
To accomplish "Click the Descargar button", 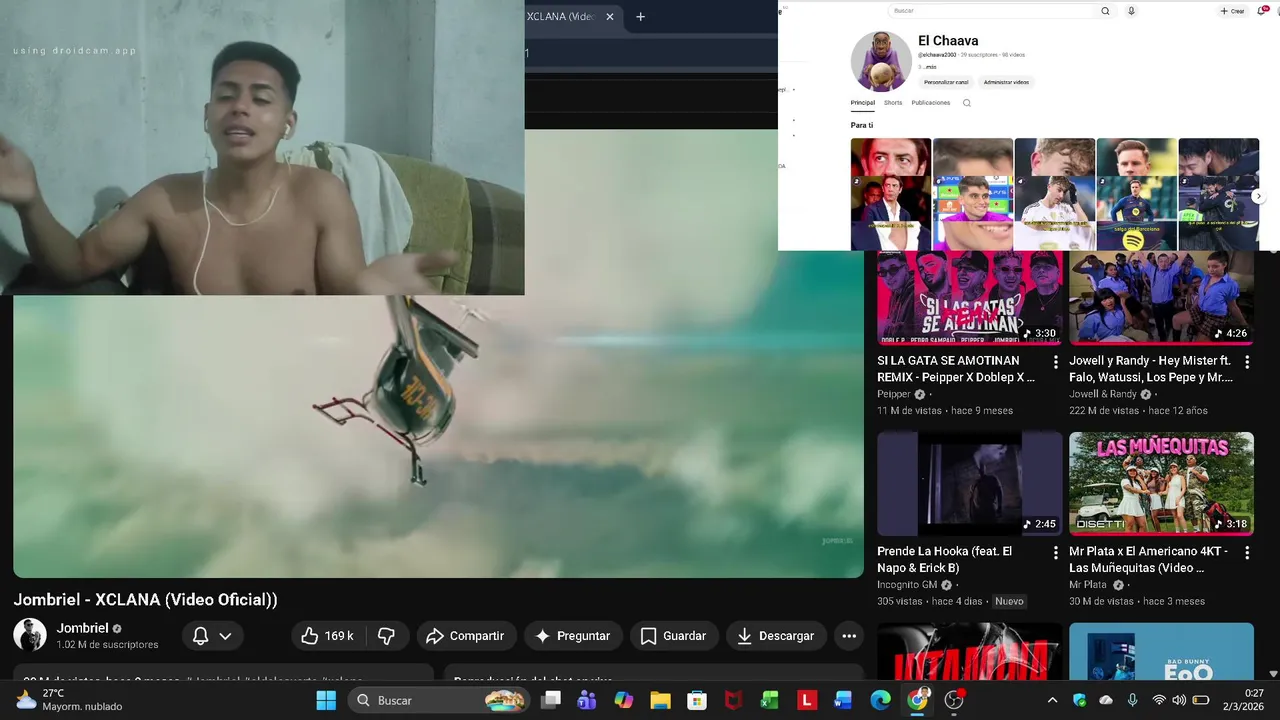I will pyautogui.click(x=776, y=636).
